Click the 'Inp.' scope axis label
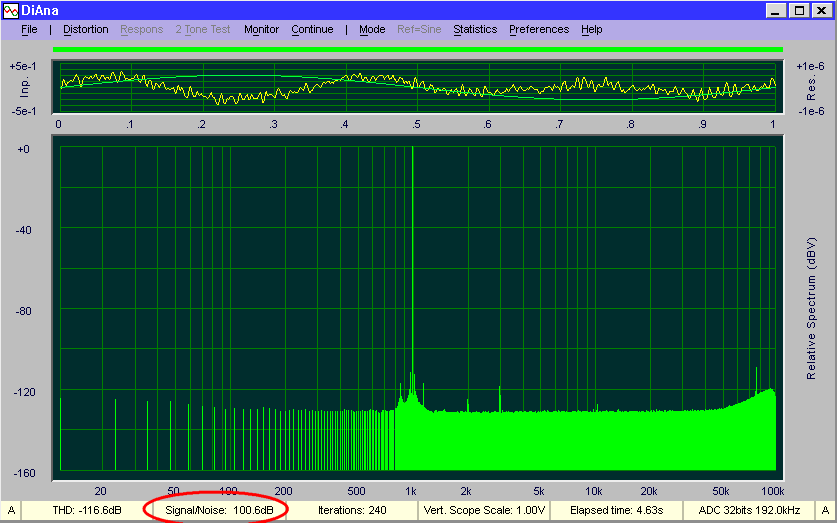The width and height of the screenshot is (837, 523). coord(25,89)
